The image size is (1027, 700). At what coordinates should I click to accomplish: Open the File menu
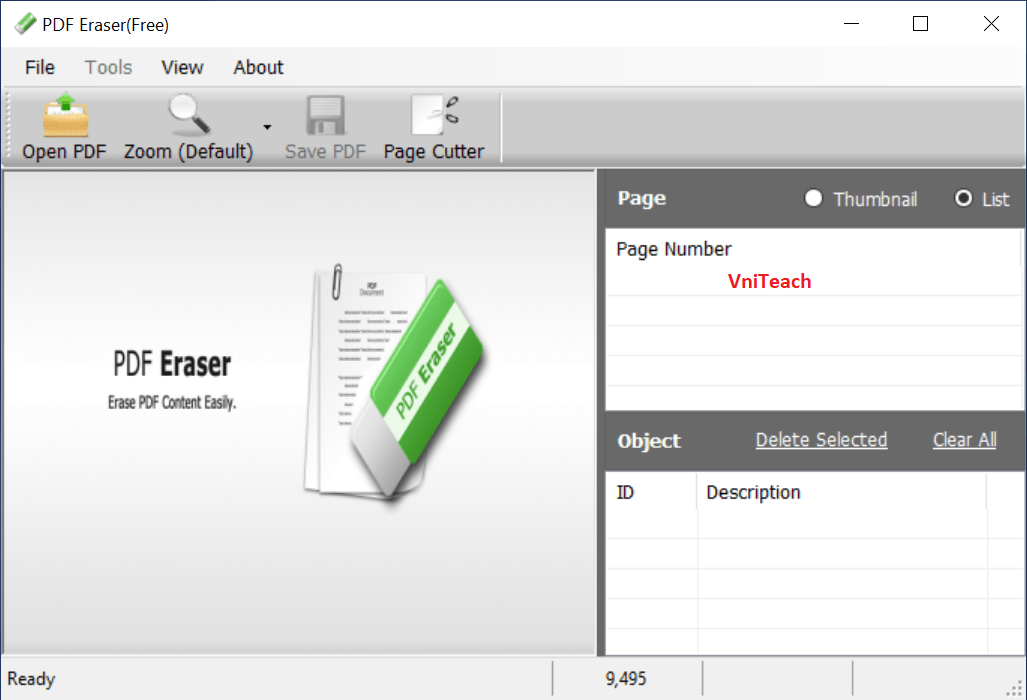coord(40,67)
